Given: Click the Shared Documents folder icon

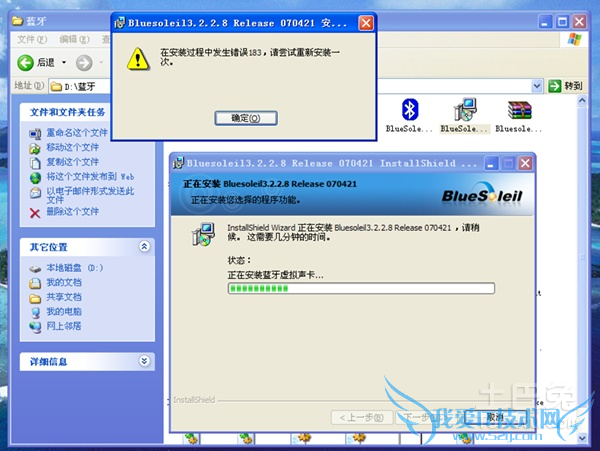Looking at the screenshot, I should pos(35,298).
